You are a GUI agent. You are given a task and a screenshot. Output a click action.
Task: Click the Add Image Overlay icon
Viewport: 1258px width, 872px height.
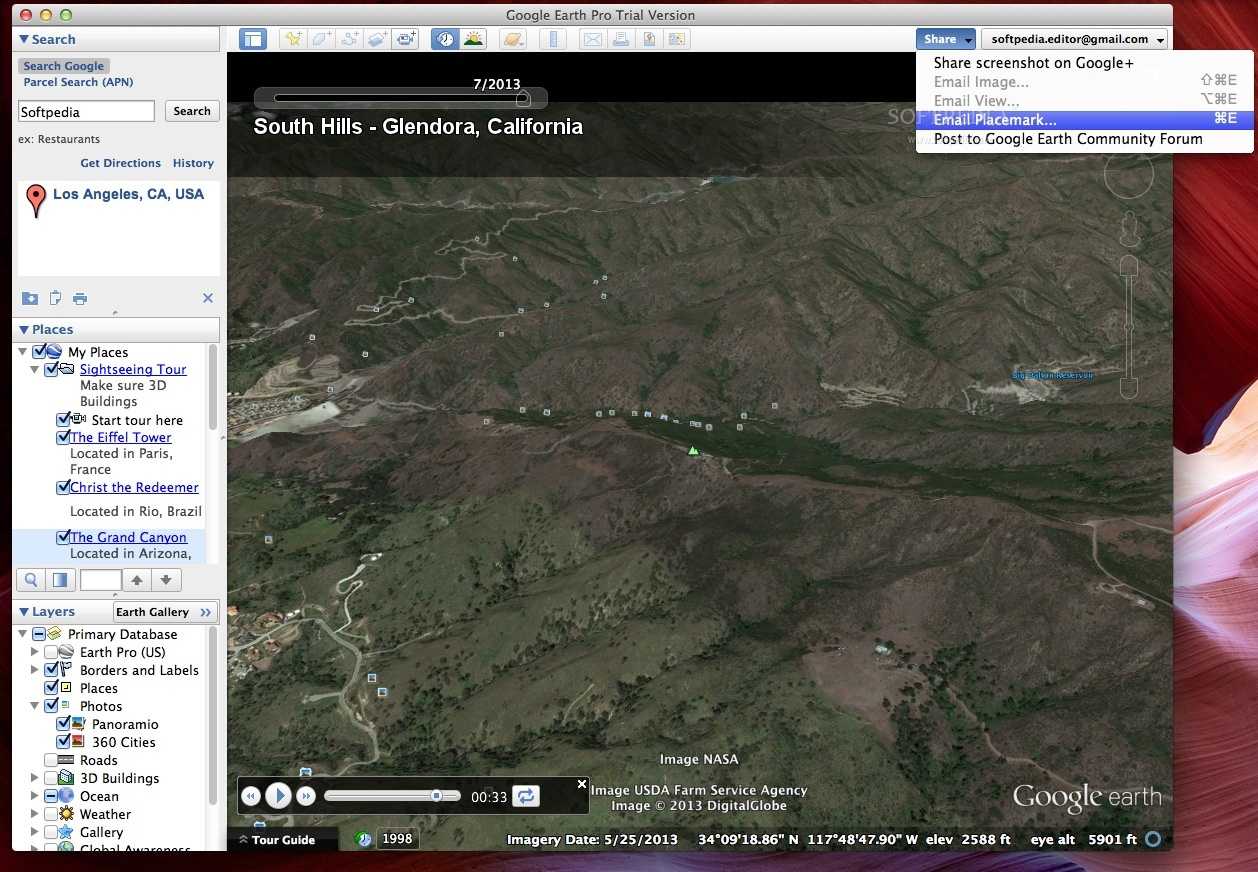tap(377, 39)
